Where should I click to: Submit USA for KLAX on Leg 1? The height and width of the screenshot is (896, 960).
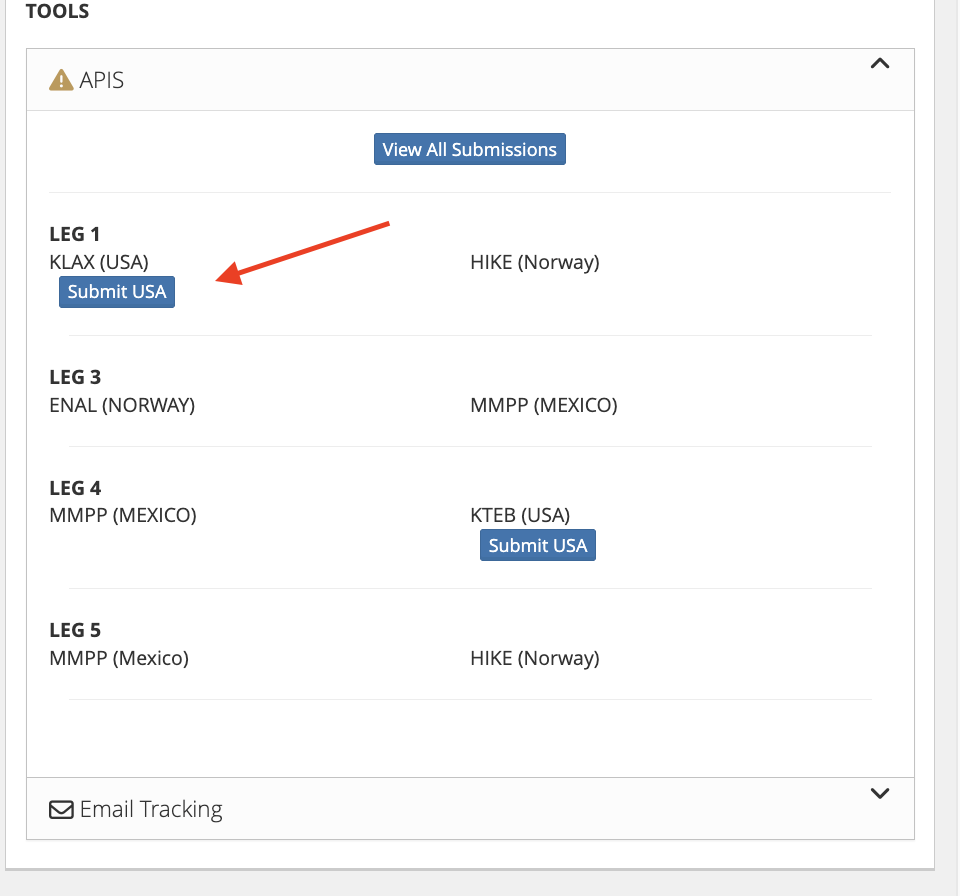117,292
